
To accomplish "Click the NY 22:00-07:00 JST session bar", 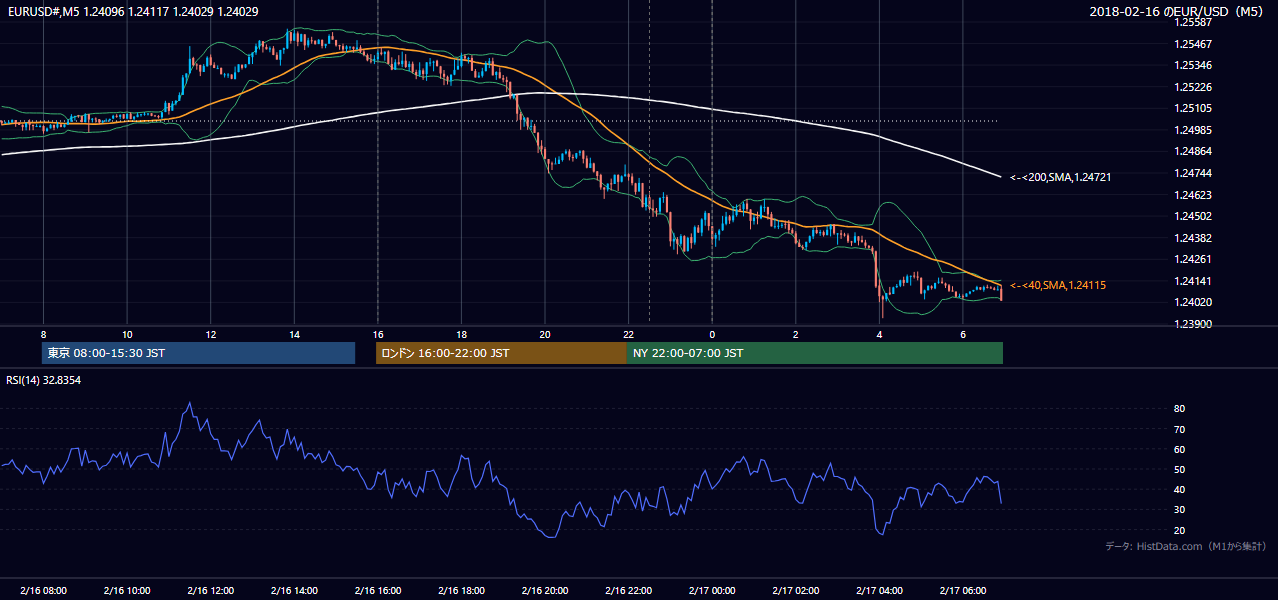I will [x=815, y=353].
